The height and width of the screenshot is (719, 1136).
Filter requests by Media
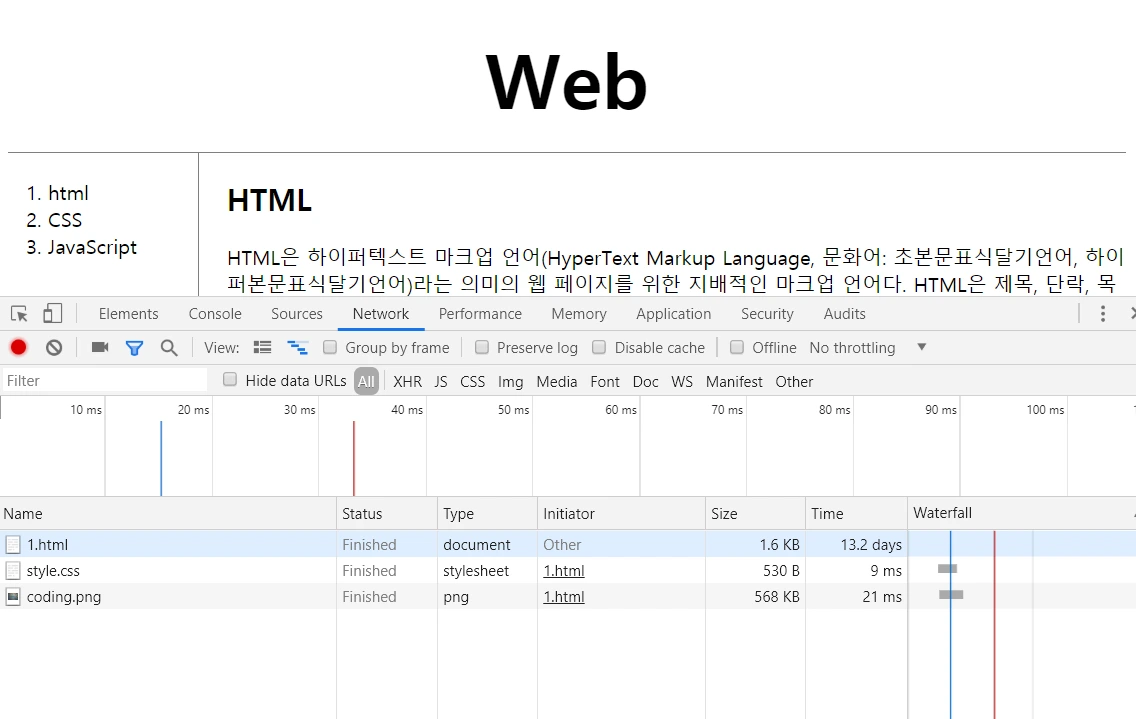click(x=556, y=381)
